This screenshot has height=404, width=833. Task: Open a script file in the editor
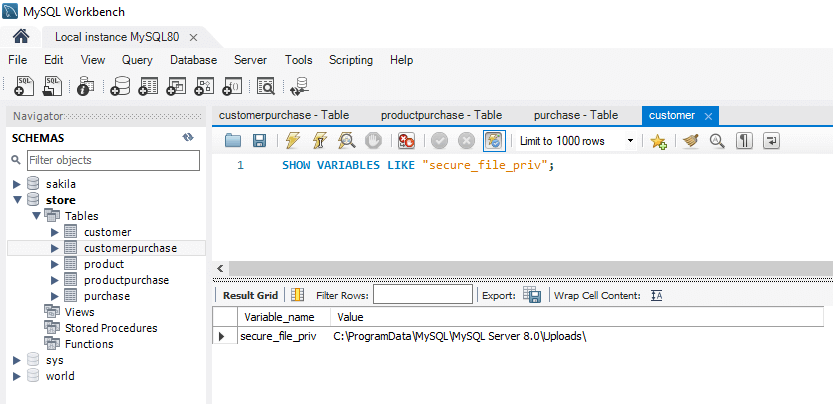click(233, 141)
